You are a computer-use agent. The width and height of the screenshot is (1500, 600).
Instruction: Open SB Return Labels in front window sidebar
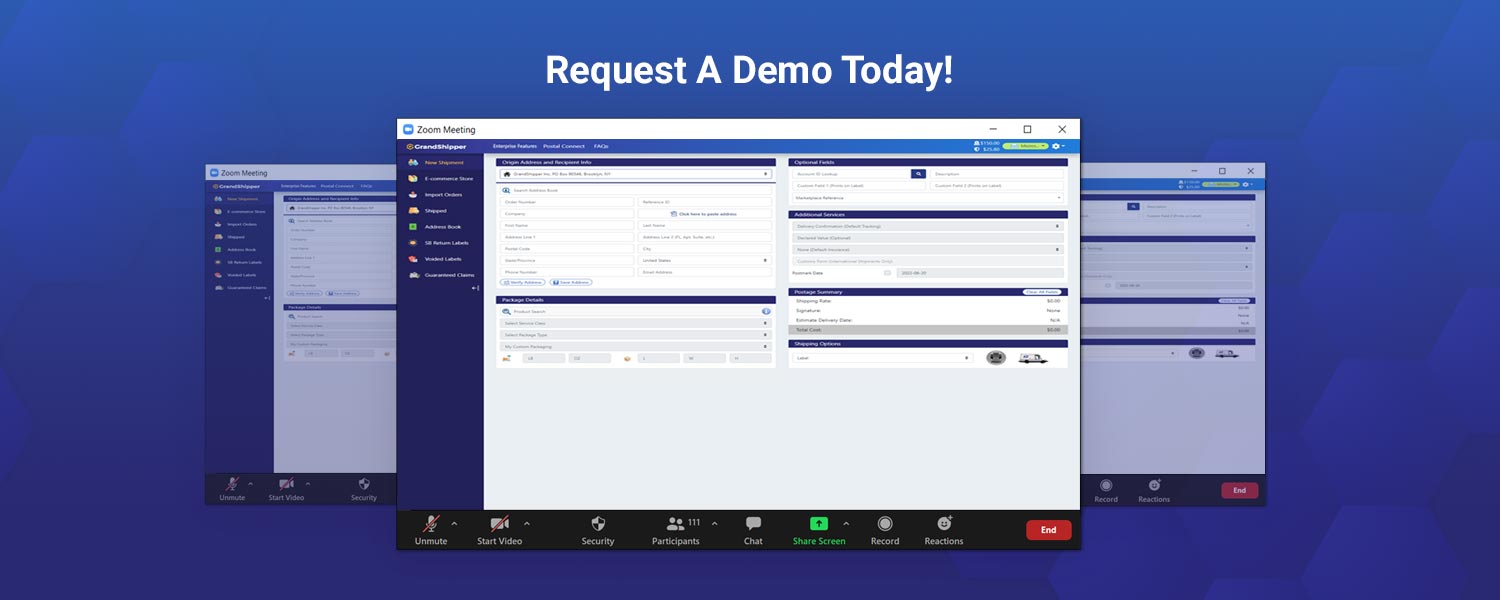438,243
